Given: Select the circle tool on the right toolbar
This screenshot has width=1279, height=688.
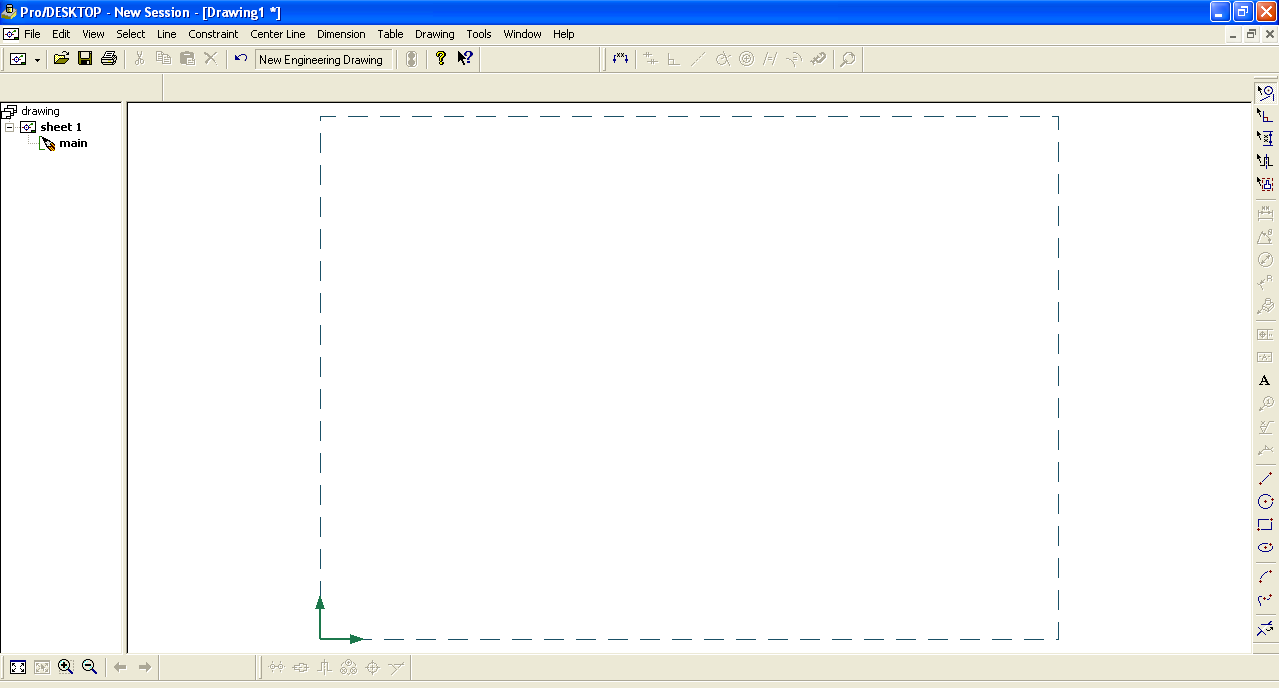Looking at the screenshot, I should (1264, 501).
